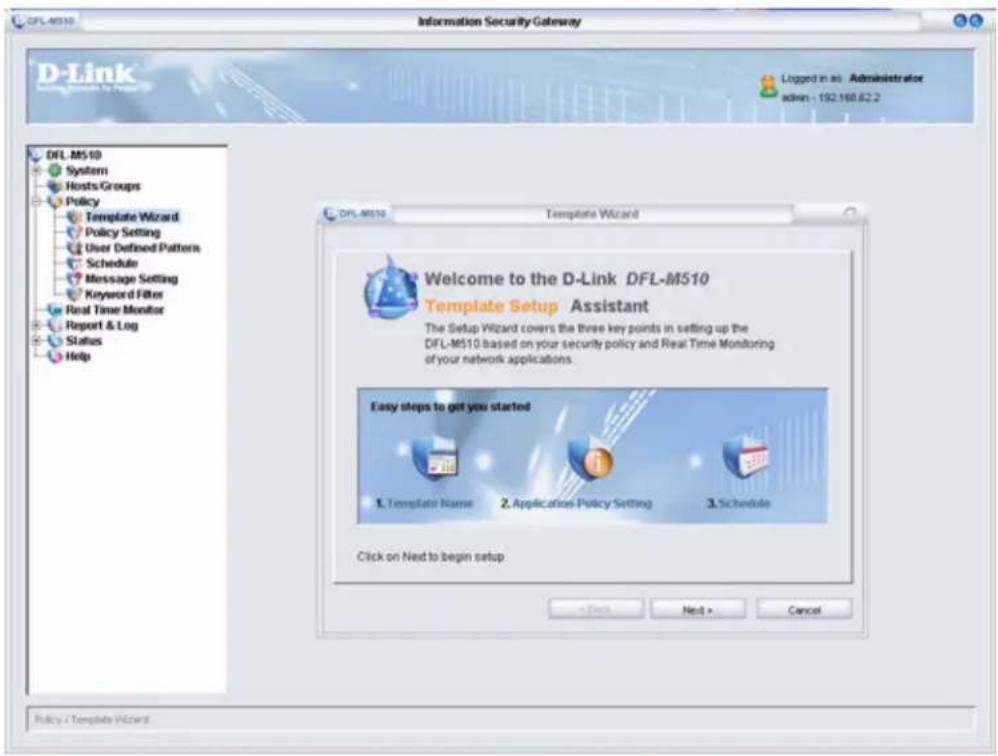
Task: Click the Help tree icon
Action: [55, 356]
